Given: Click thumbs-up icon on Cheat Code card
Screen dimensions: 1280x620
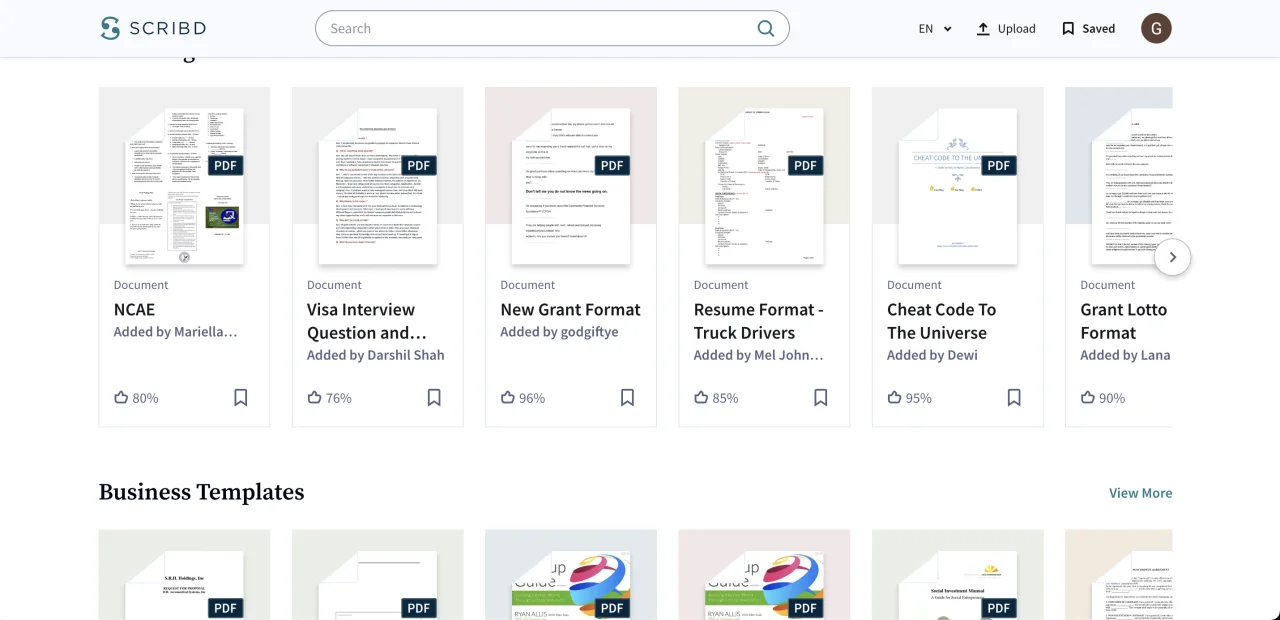Looking at the screenshot, I should pyautogui.click(x=894, y=397).
